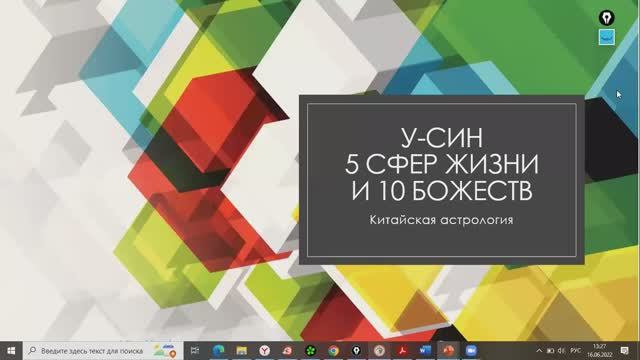The height and width of the screenshot is (360, 640).
Task: Click the subtitle Китайская астрология
Action: pyautogui.click(x=441, y=220)
